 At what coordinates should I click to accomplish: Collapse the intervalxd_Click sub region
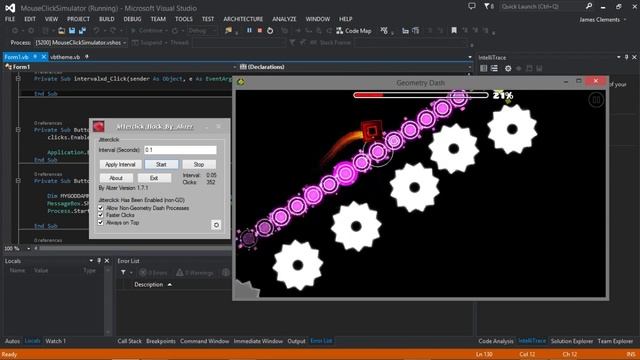tap(18, 78)
